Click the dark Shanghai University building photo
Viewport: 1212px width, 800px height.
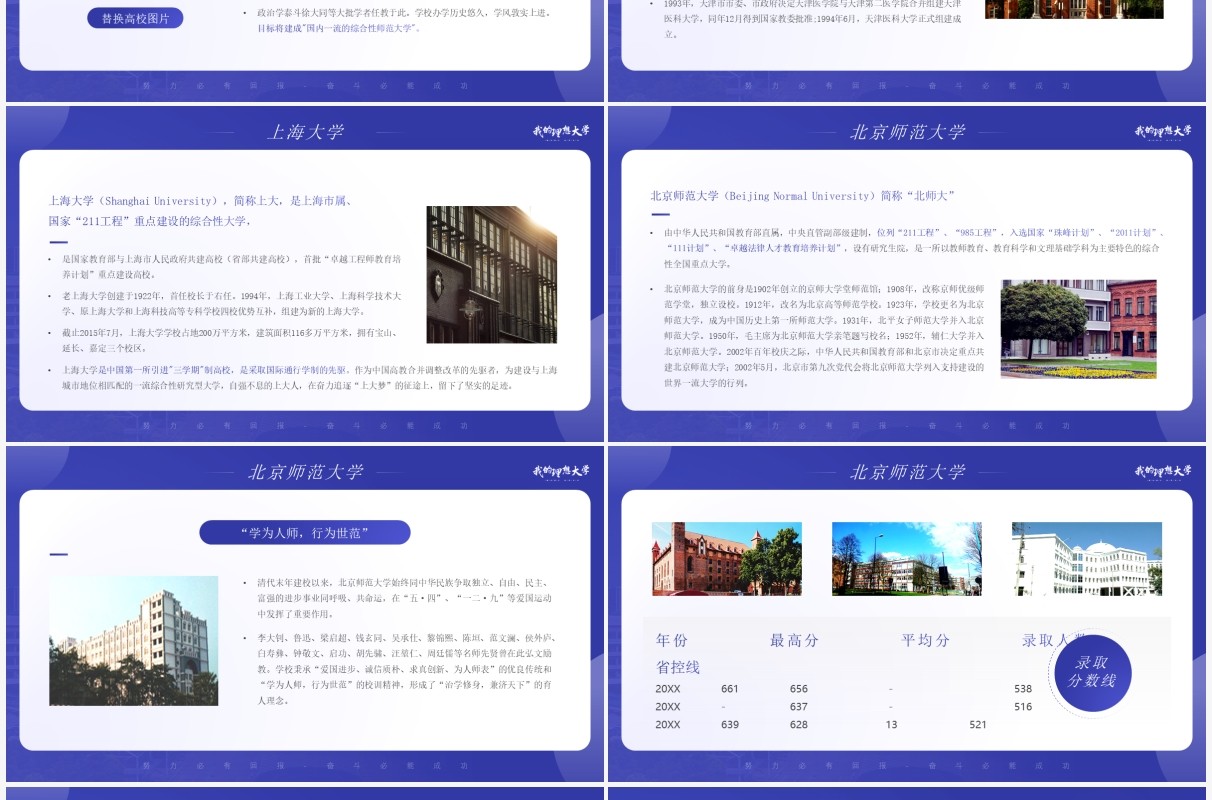(x=492, y=275)
